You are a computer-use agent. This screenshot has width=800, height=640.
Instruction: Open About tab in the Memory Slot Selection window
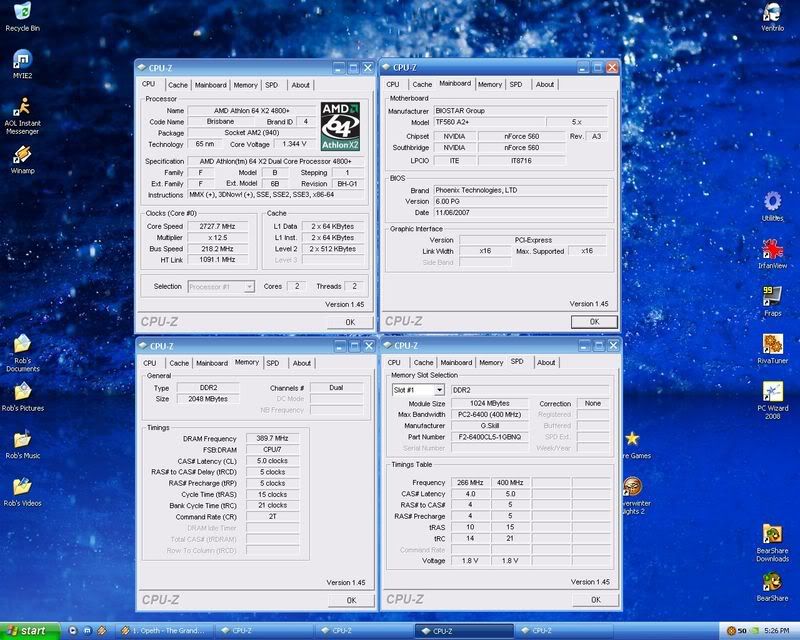pos(546,362)
